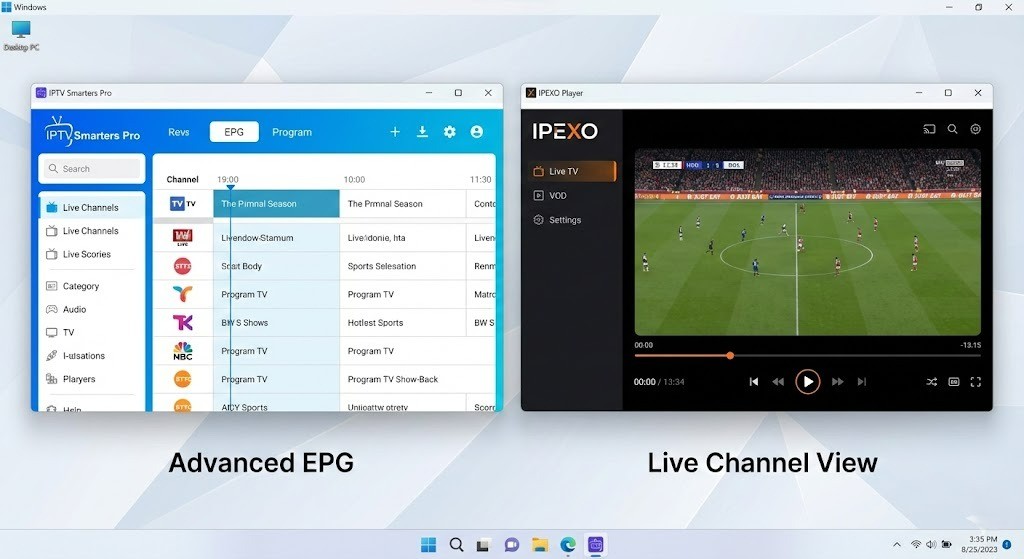Click the TV channel logo in EPG
1024x559 pixels.
pyautogui.click(x=183, y=204)
